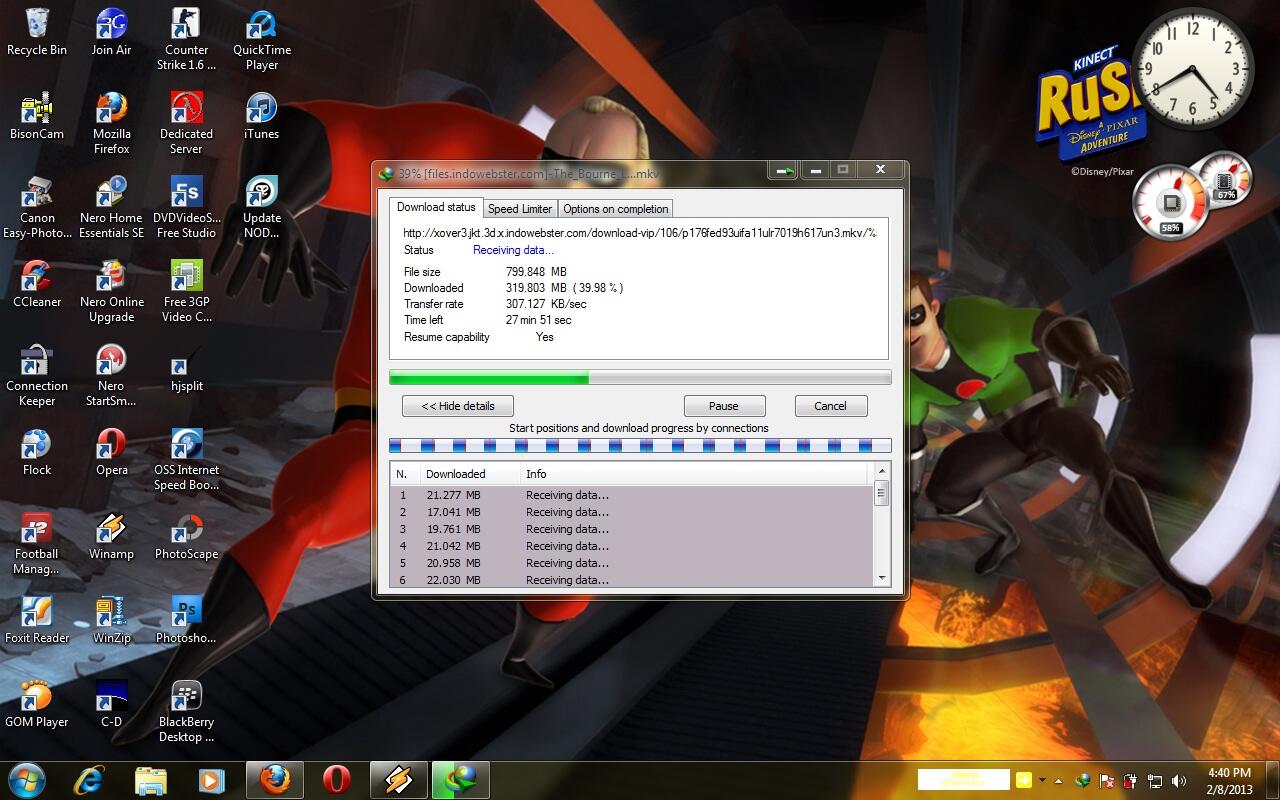Select connection row with 17.041 MB

pos(631,512)
